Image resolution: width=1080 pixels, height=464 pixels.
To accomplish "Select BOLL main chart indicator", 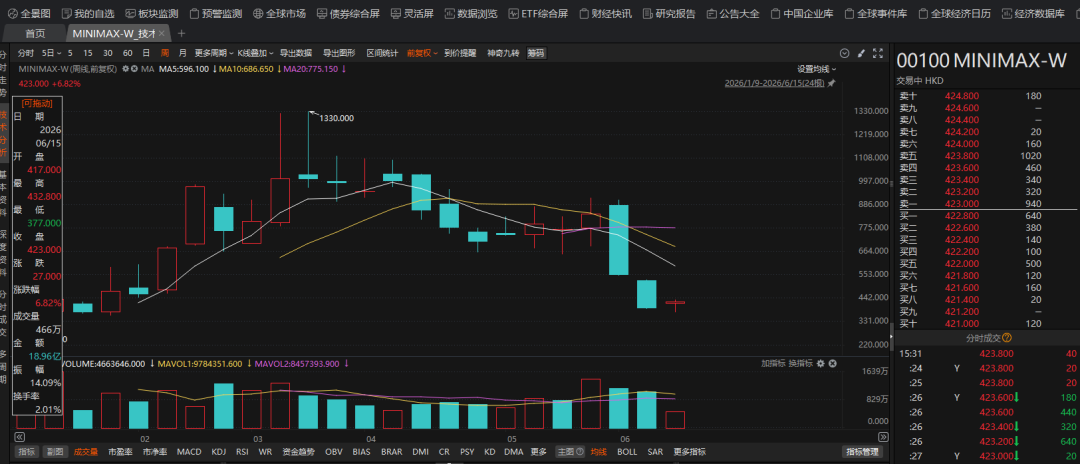I will 627,452.
